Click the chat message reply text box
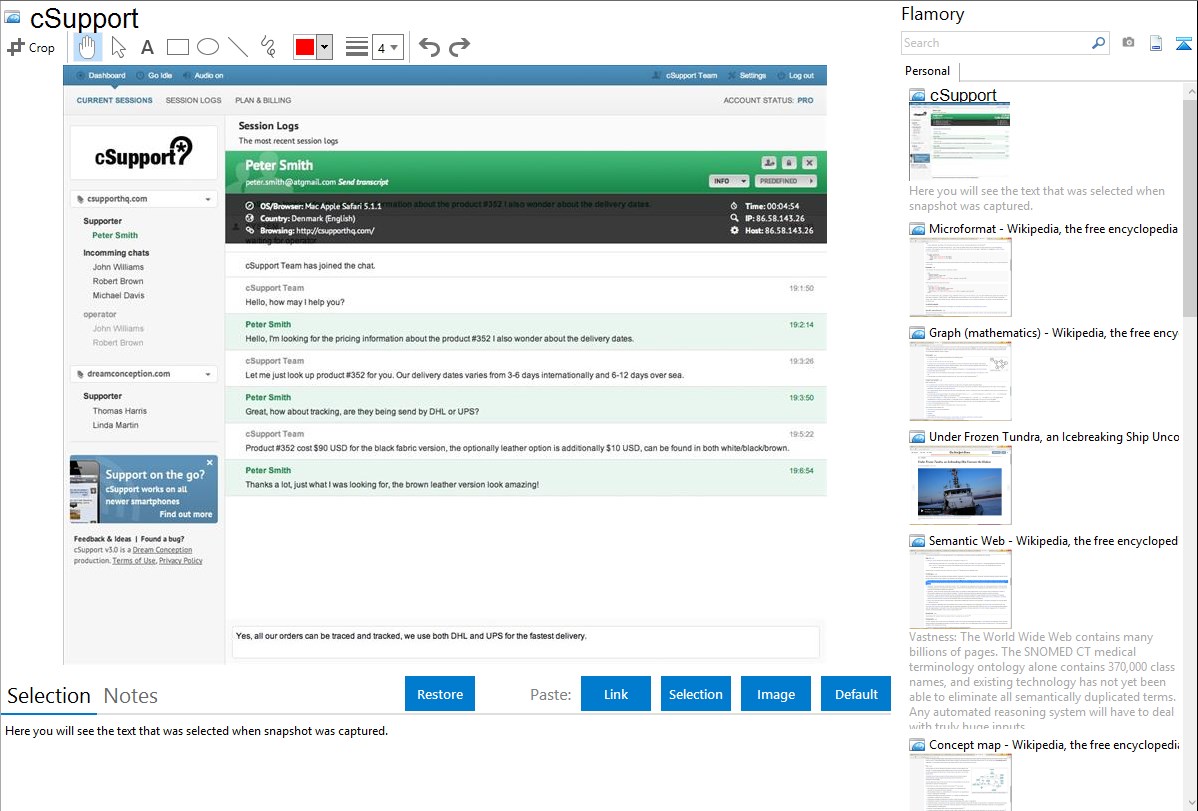Image resolution: width=1198 pixels, height=811 pixels. [x=526, y=642]
